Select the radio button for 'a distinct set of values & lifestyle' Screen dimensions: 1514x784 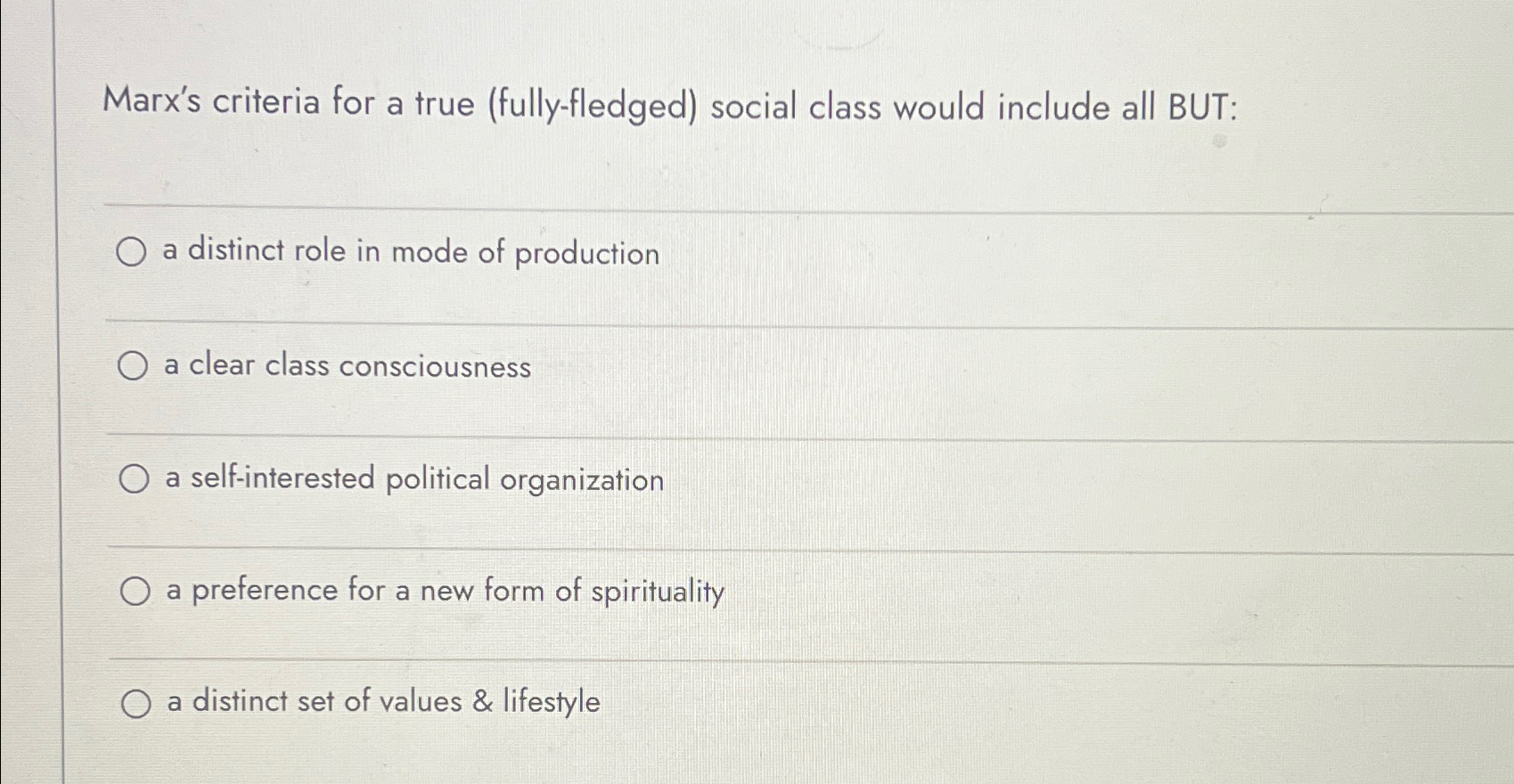pos(135,702)
